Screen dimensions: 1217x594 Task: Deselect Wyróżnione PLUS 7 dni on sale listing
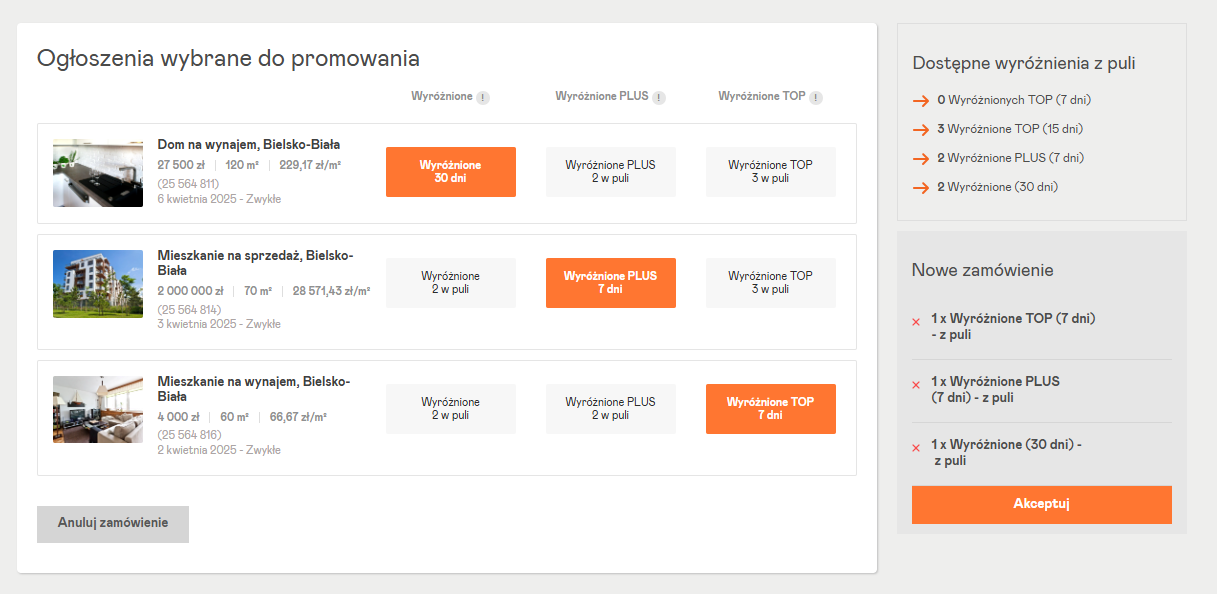[x=610, y=282]
